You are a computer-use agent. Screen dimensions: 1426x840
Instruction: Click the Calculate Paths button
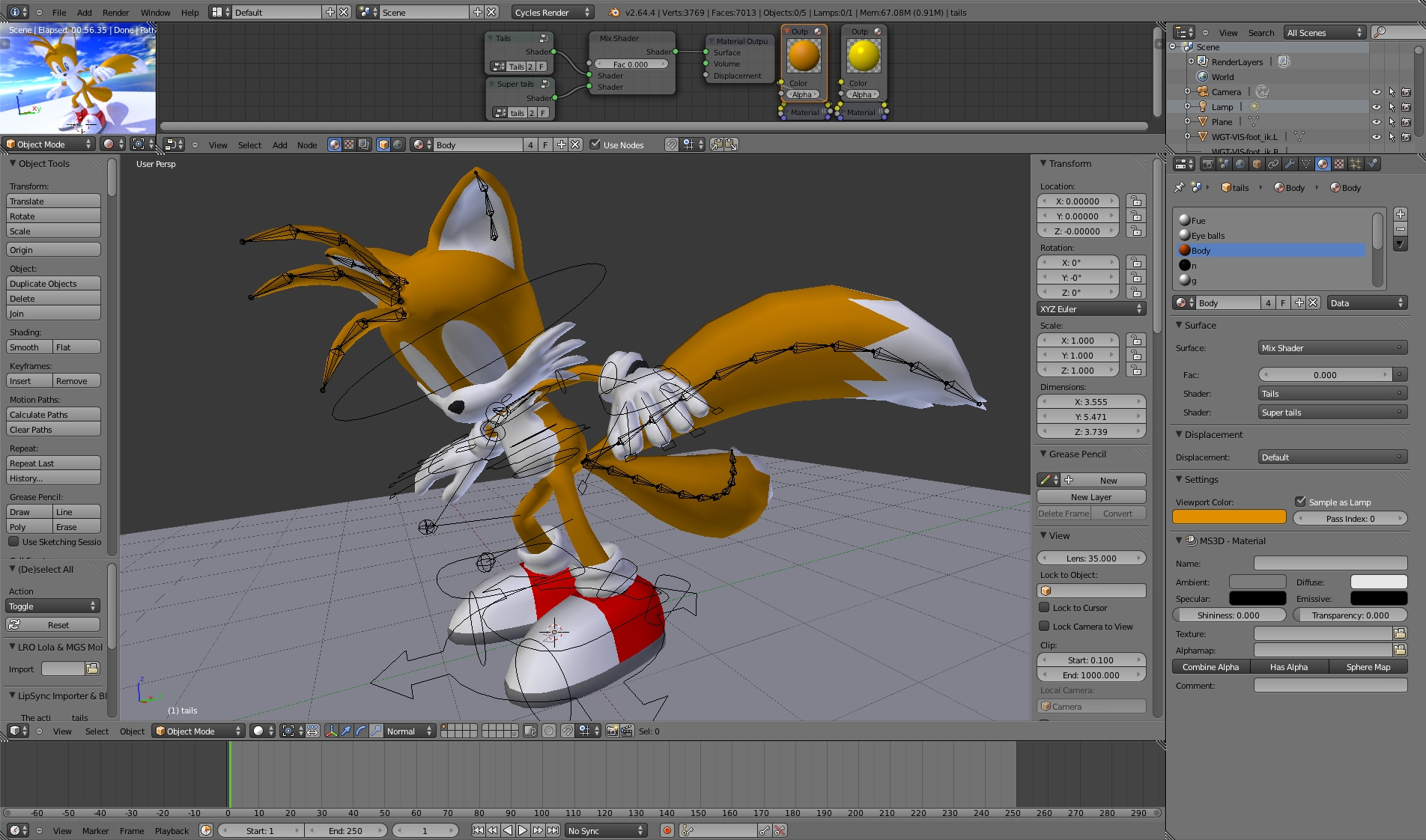pyautogui.click(x=53, y=414)
